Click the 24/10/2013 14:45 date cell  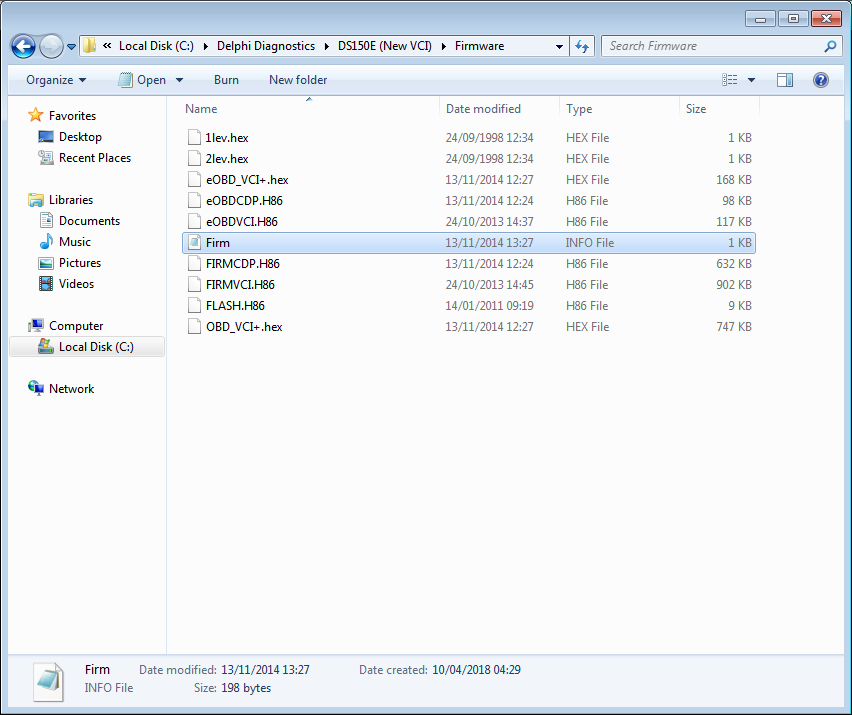[x=489, y=285]
